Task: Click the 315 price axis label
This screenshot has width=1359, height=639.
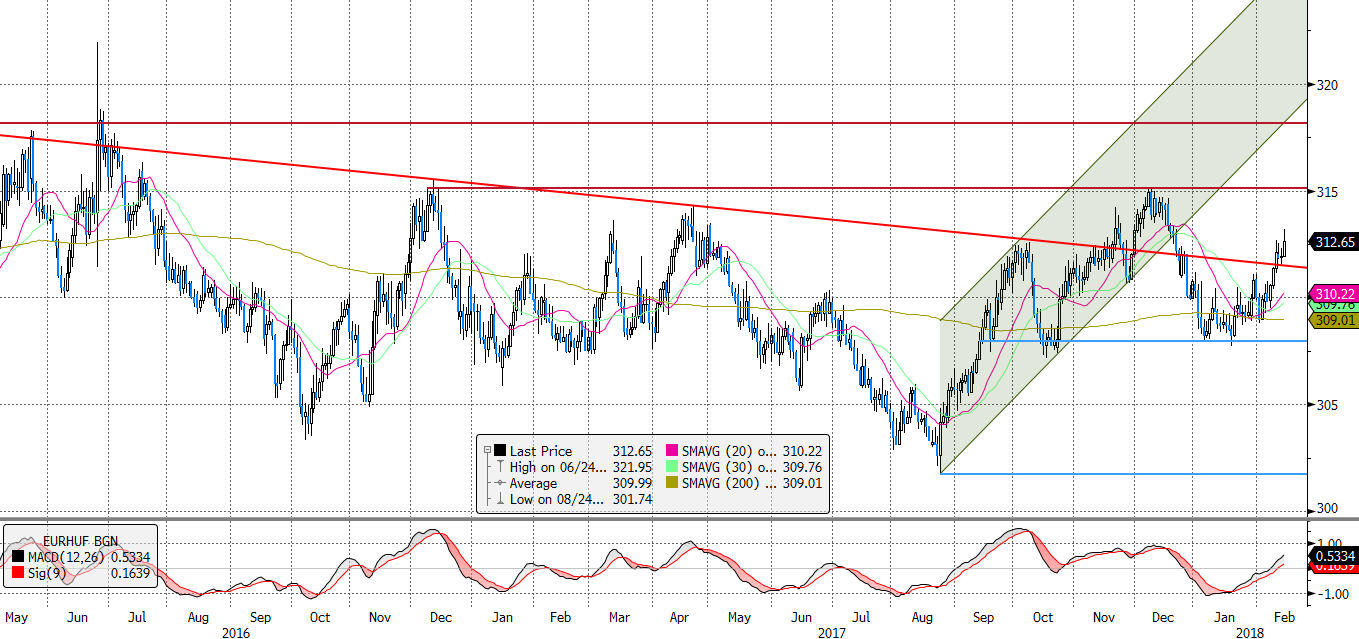Action: (1328, 191)
